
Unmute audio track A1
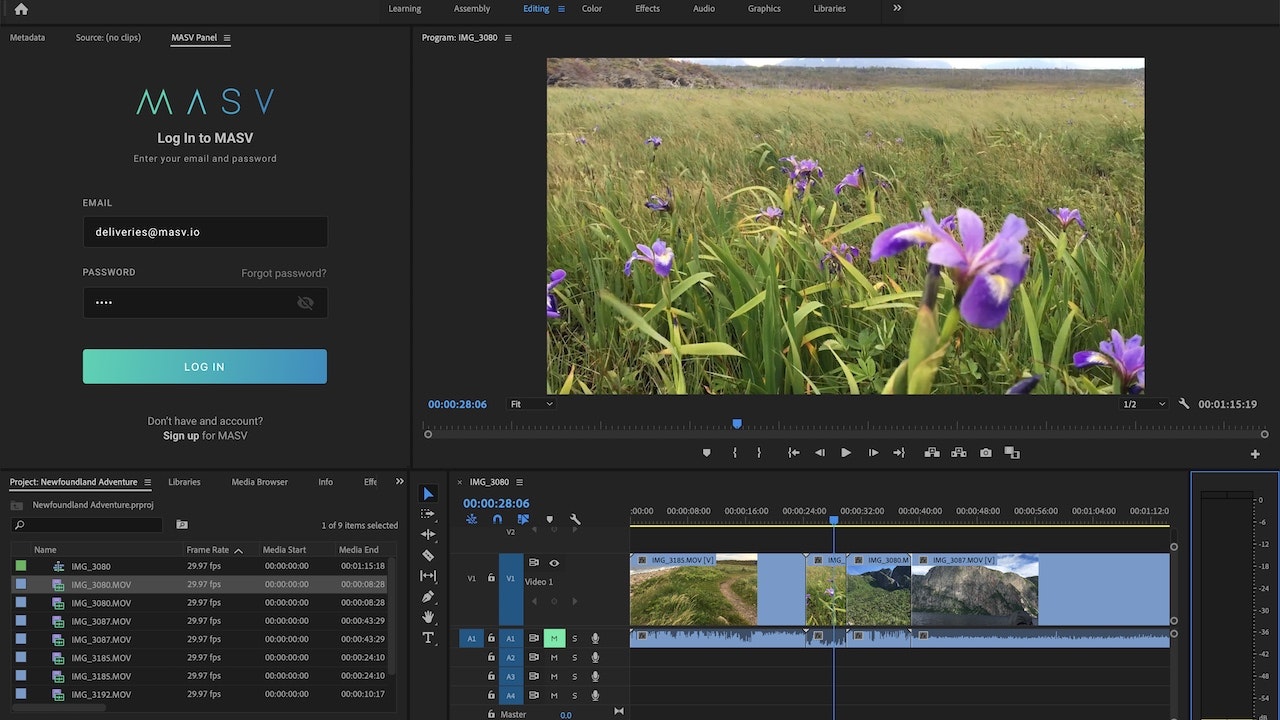tap(554, 638)
